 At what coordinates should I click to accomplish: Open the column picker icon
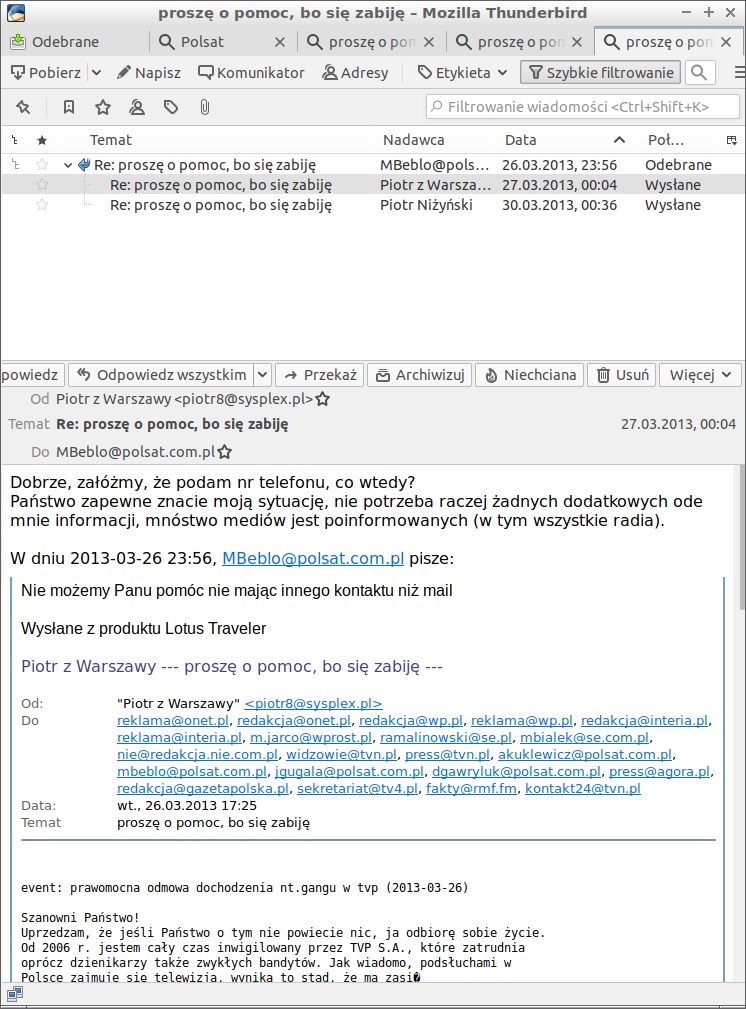click(x=732, y=140)
